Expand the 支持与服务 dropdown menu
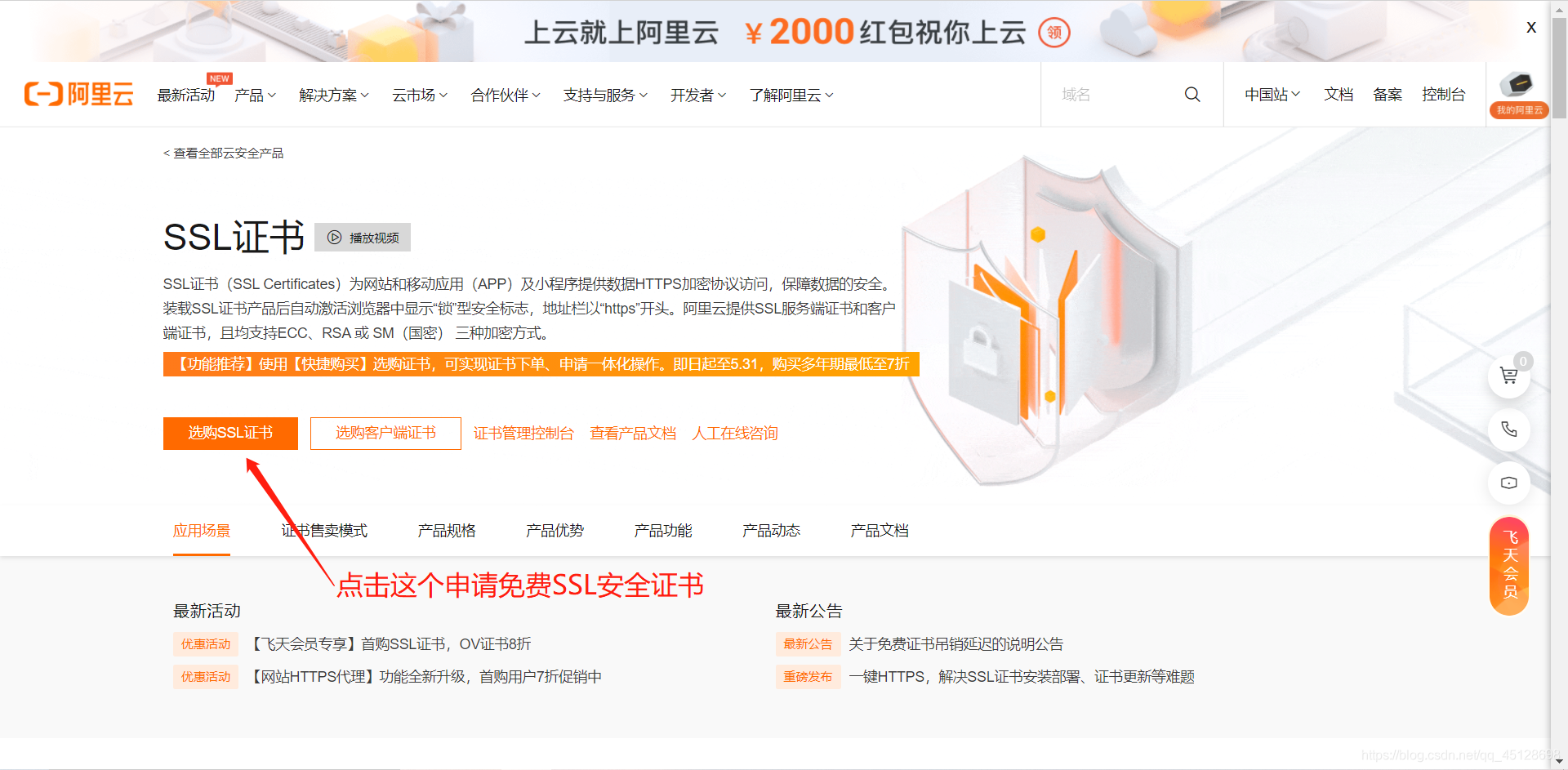Image resolution: width=1568 pixels, height=770 pixels. (x=605, y=96)
